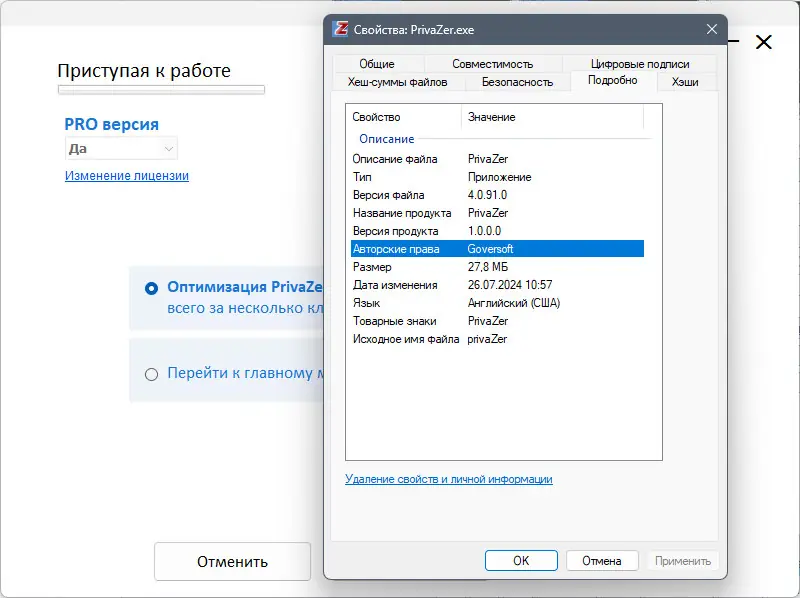Select the go-to-main-menu radio button
This screenshot has width=800, height=598.
tap(152, 375)
